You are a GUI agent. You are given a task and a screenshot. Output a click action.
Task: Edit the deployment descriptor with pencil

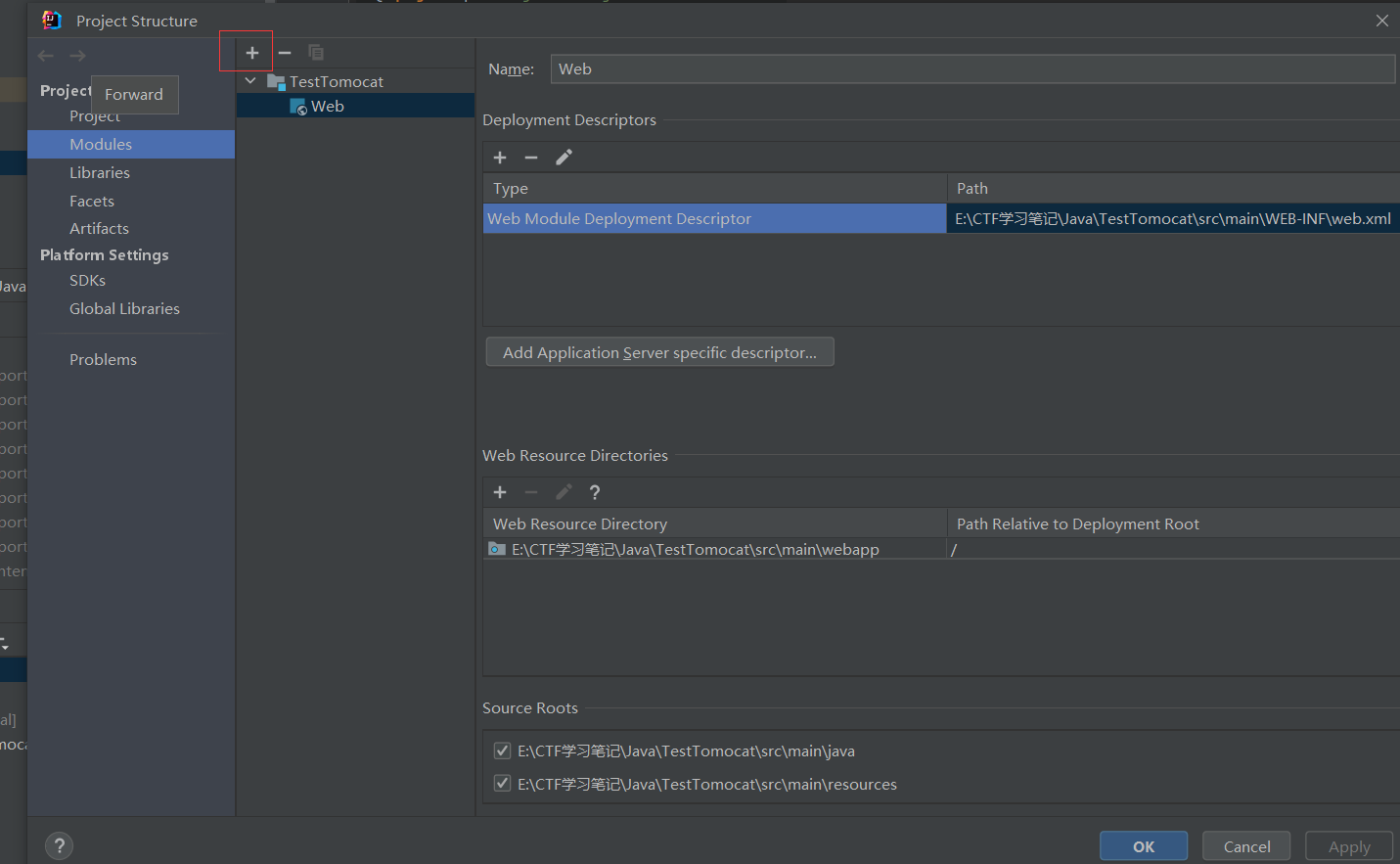tap(564, 158)
